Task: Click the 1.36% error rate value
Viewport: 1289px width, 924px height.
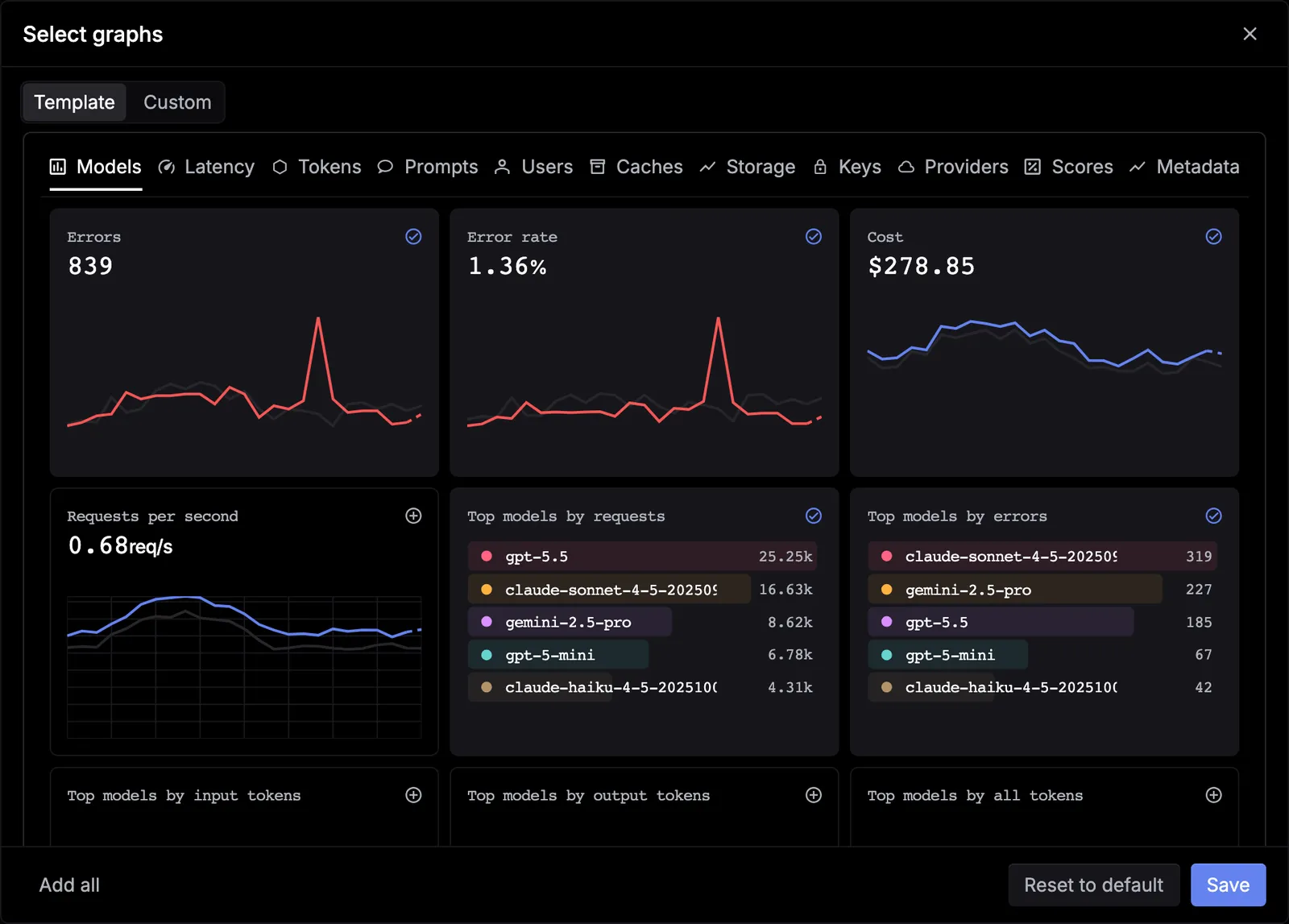Action: click(507, 266)
